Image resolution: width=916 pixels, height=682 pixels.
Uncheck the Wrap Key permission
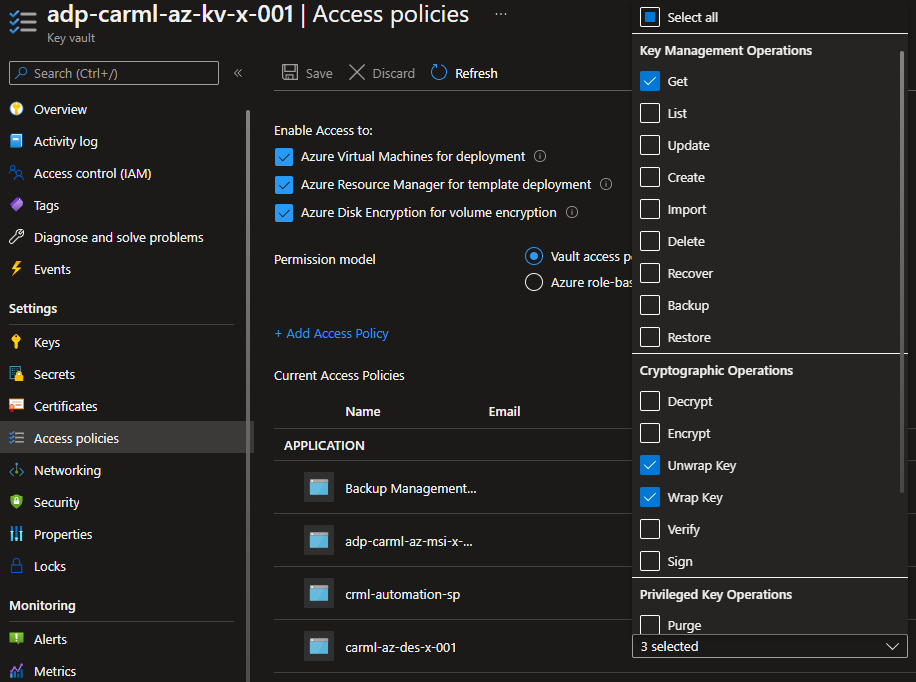[x=650, y=498]
